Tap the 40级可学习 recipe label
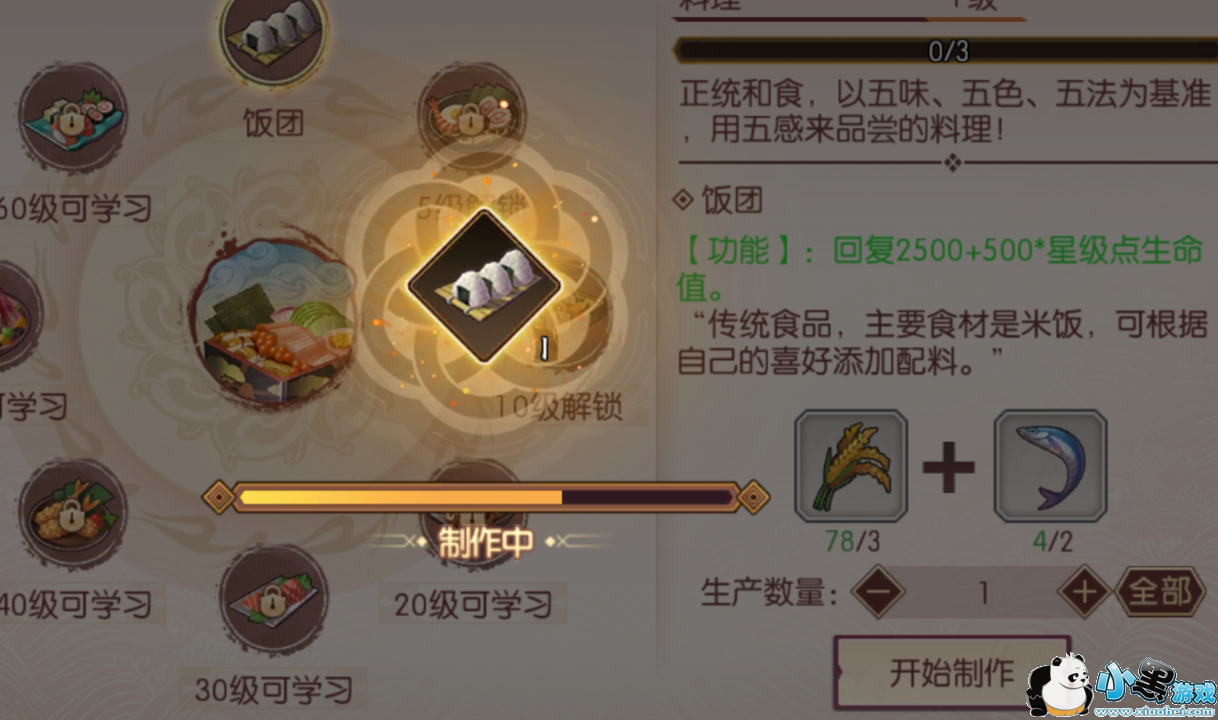 click(76, 604)
